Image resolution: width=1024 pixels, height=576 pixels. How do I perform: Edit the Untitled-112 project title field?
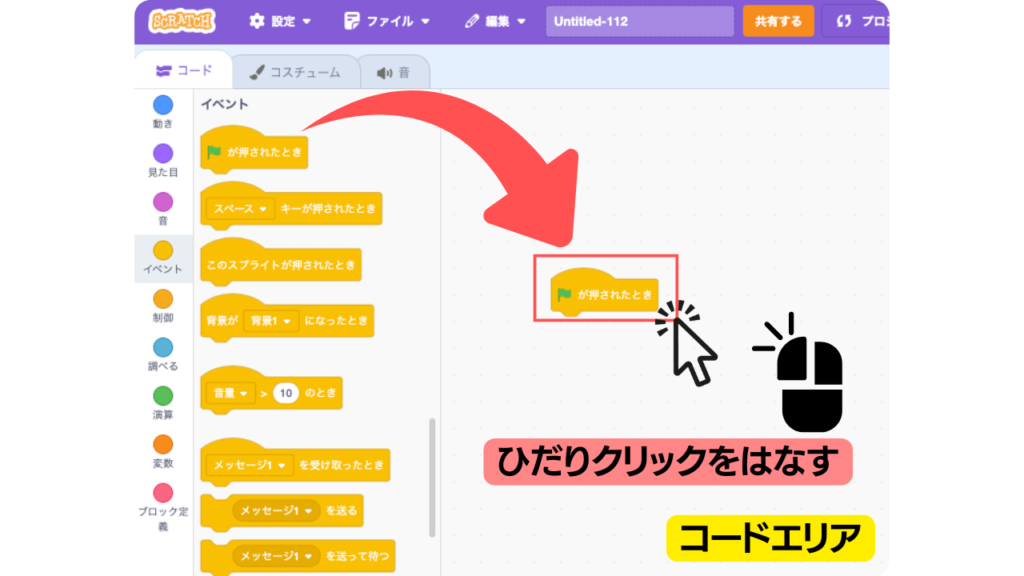[640, 22]
